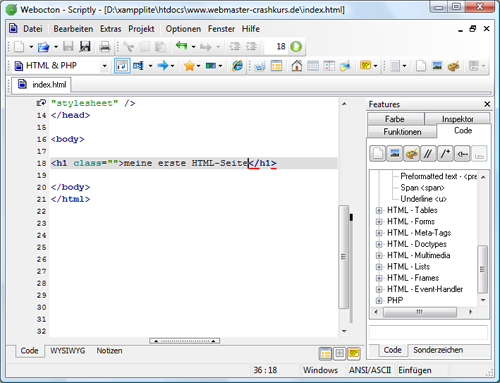Open the Farbe tab in Features
Screen dimensions: 500x383
pyautogui.click(x=395, y=119)
